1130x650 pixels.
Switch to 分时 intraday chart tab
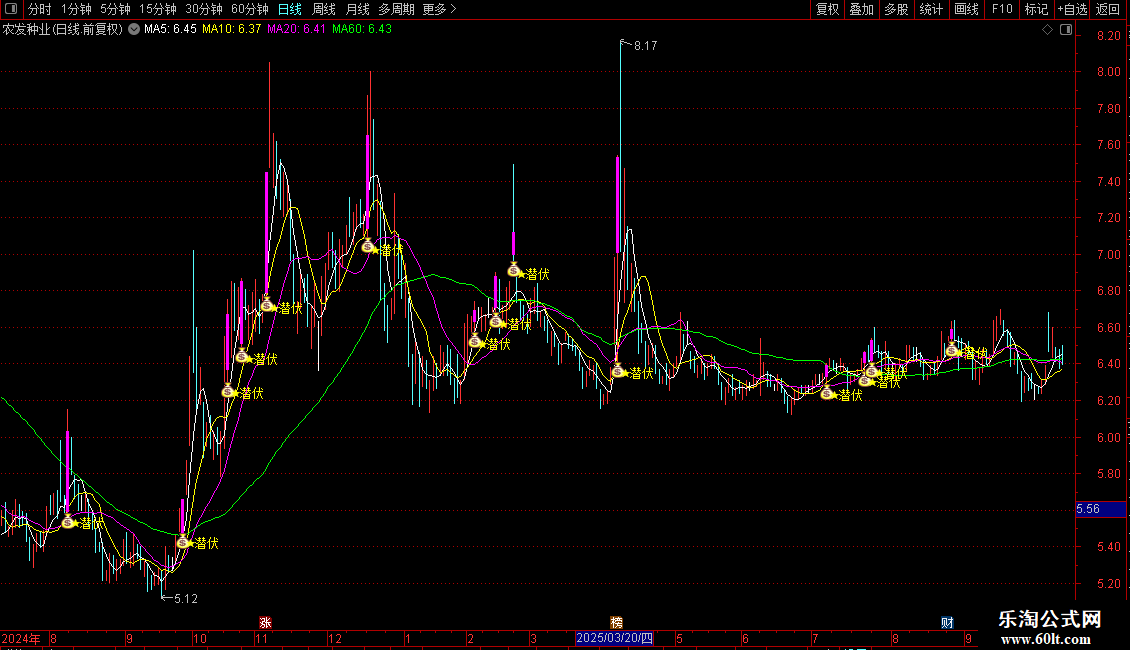(40, 9)
